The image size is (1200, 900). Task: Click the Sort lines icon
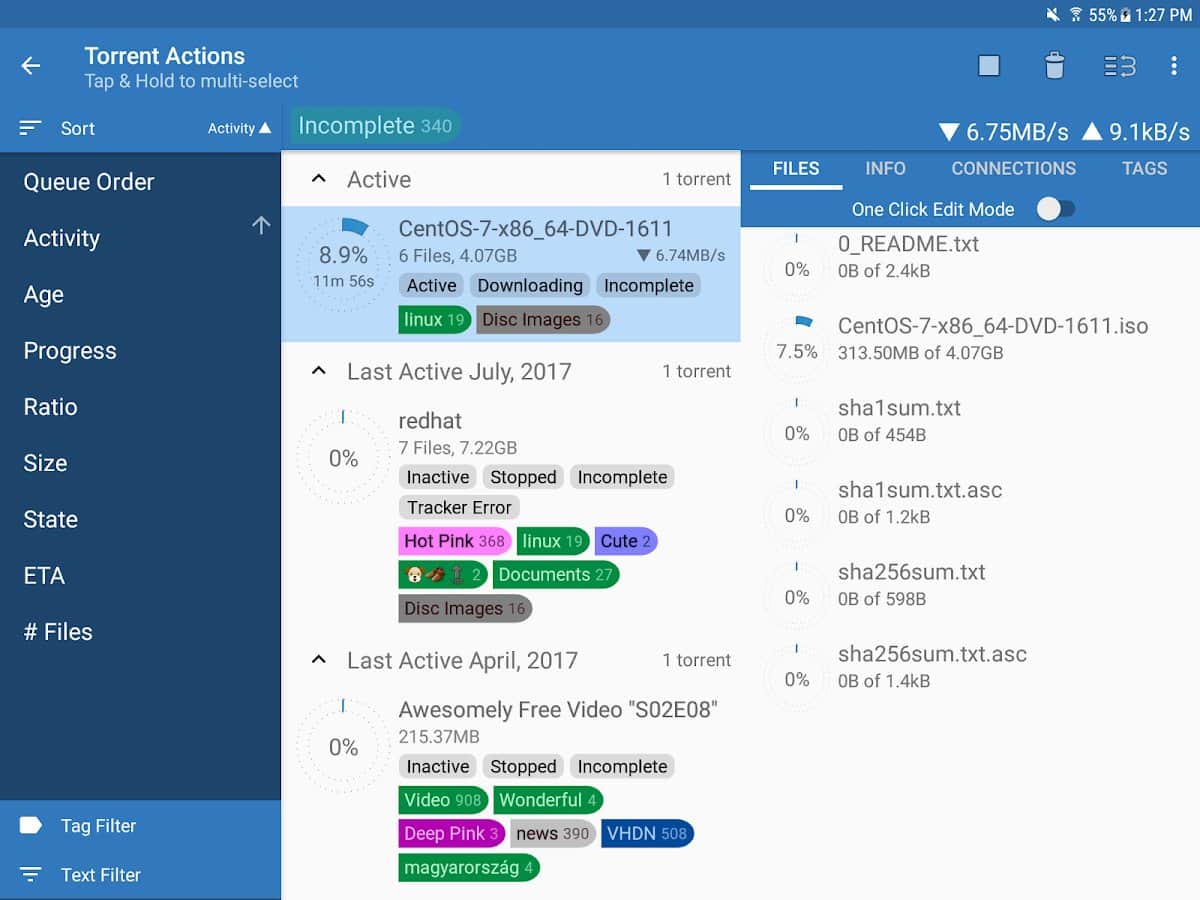31,128
